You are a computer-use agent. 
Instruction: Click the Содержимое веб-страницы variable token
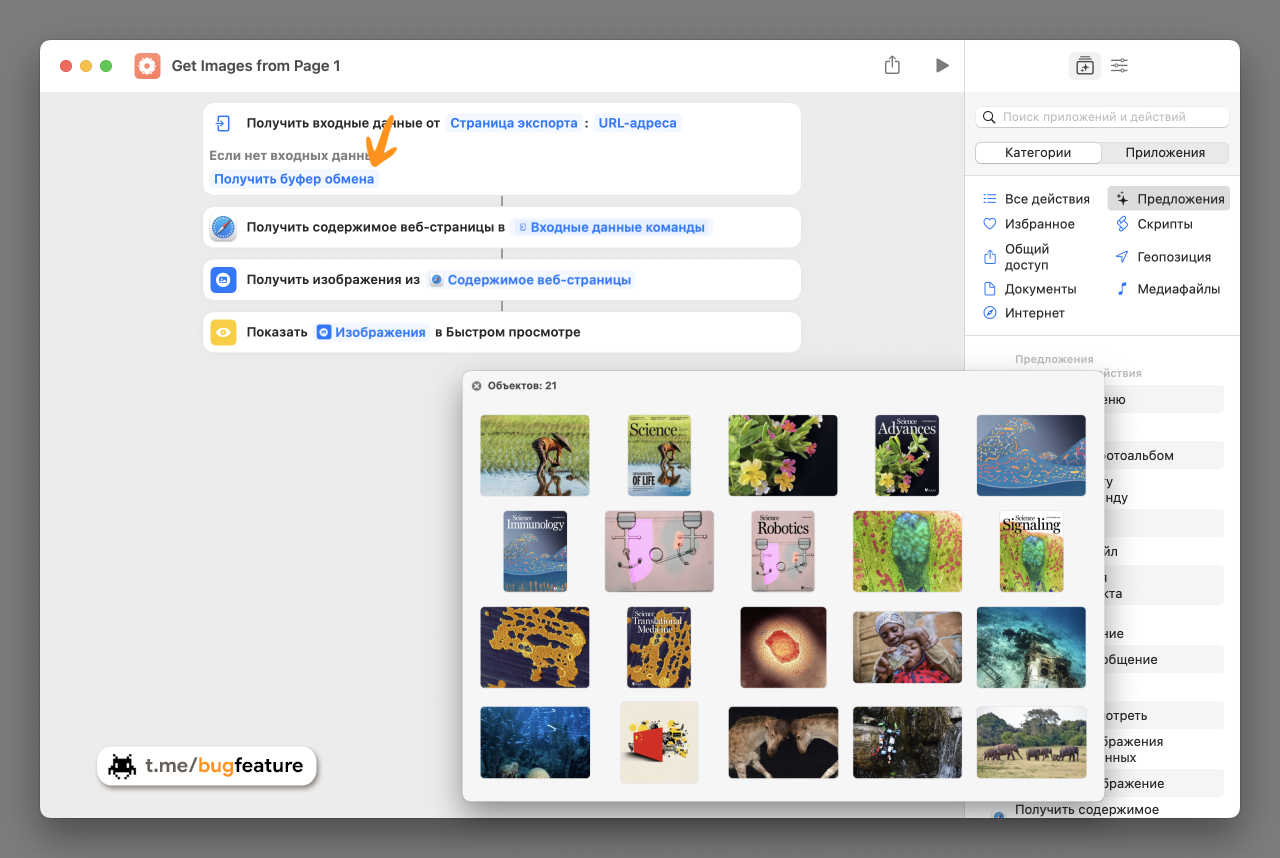point(531,280)
